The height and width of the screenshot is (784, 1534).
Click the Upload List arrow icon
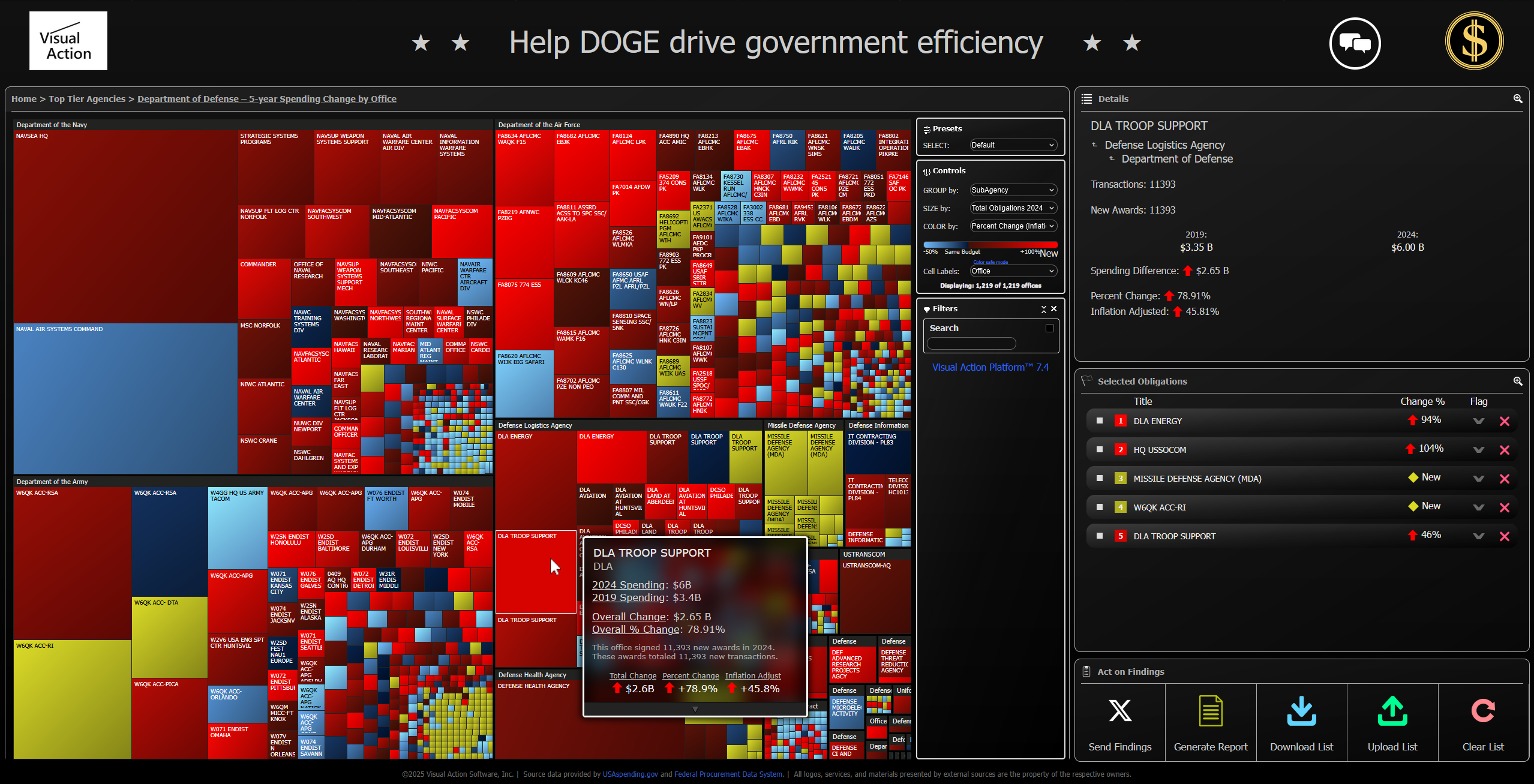(1392, 711)
